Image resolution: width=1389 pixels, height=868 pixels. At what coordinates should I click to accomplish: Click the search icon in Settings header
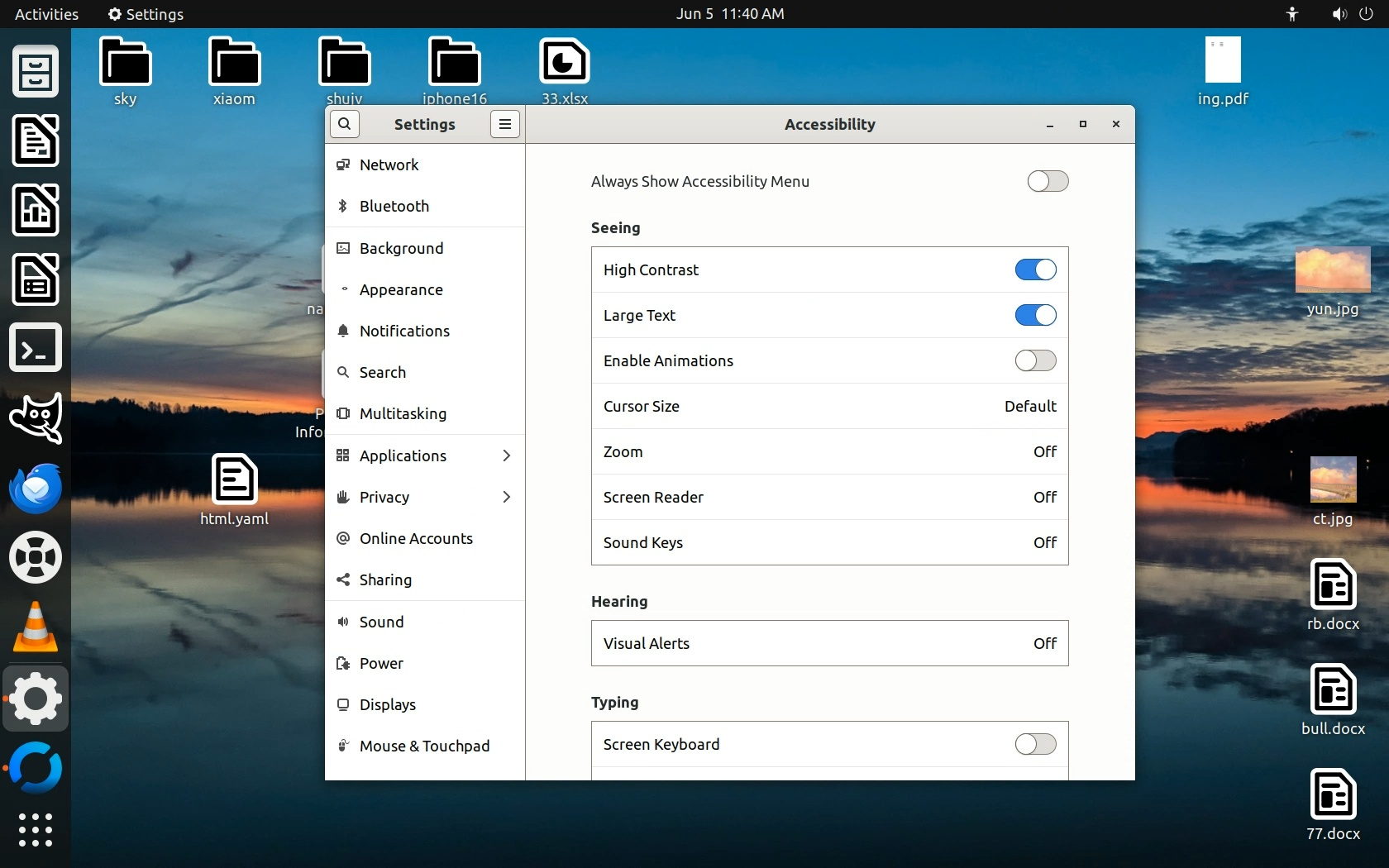tap(345, 124)
